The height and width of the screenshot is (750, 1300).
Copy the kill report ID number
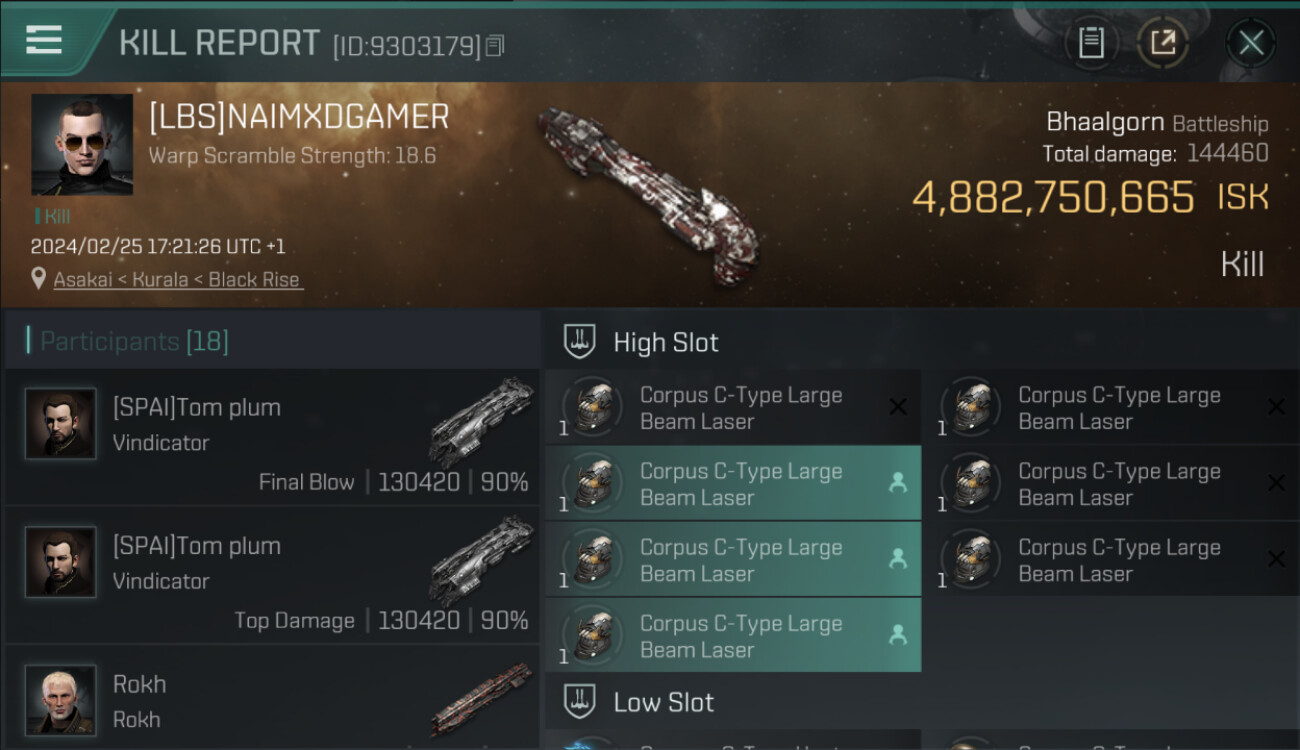(496, 46)
